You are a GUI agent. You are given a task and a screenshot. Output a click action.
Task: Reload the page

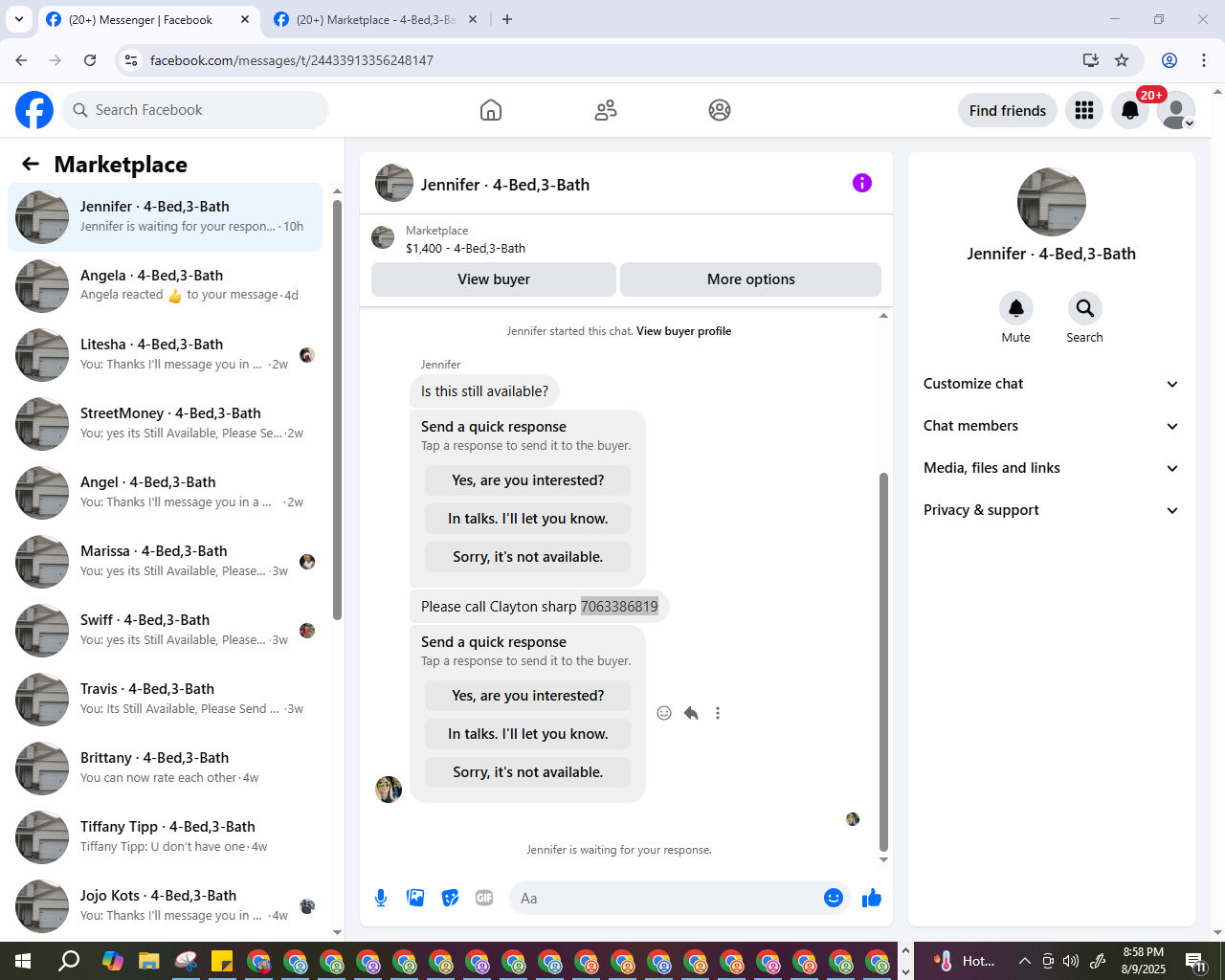[x=90, y=60]
